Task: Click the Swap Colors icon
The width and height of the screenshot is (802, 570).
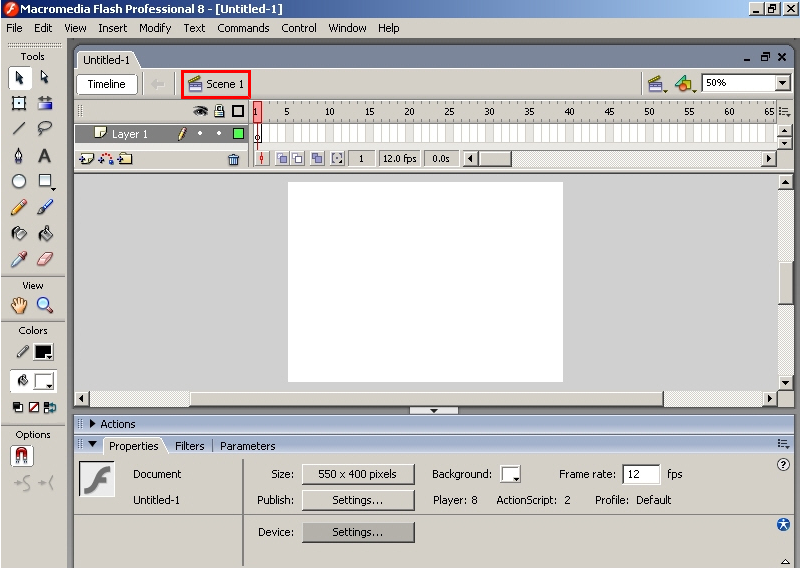Action: [x=50, y=407]
